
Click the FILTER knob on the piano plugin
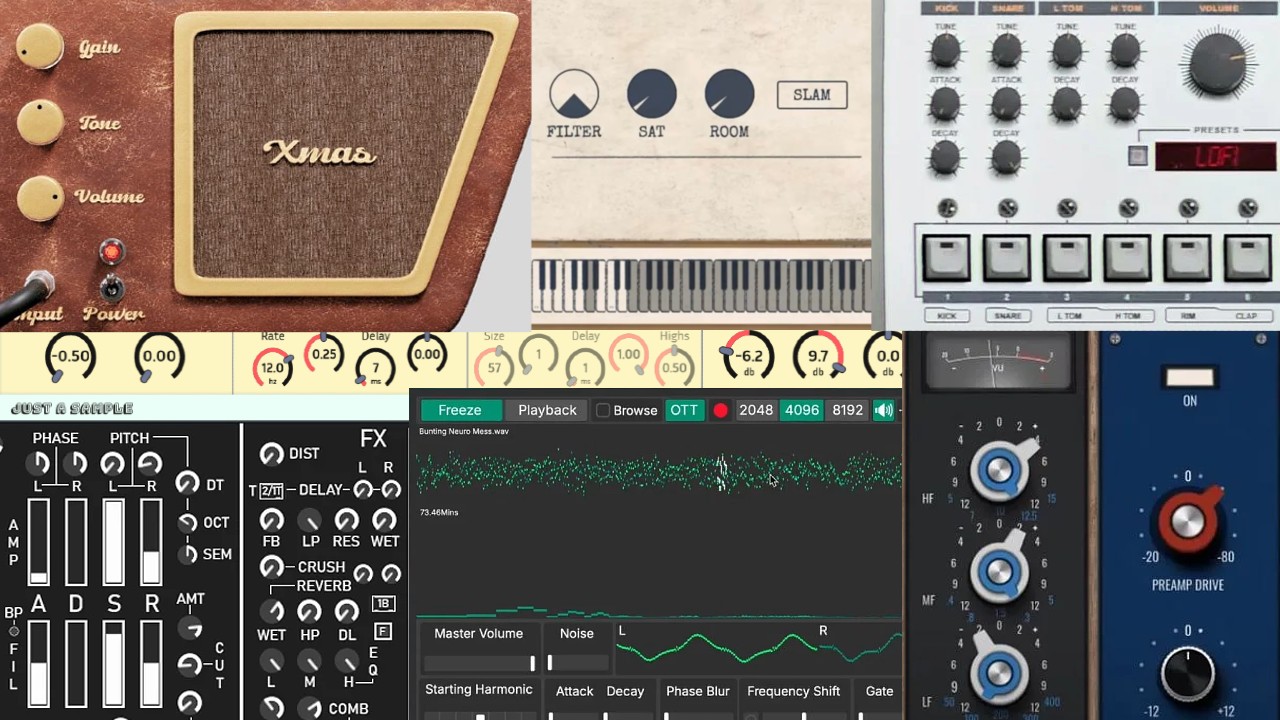click(x=574, y=94)
